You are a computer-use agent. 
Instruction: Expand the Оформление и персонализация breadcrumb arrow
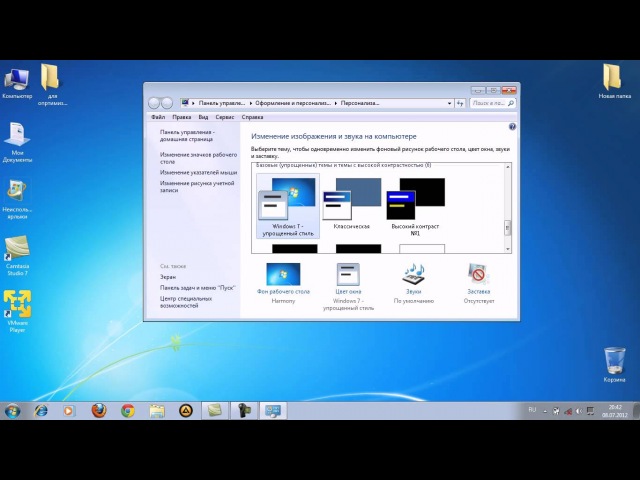coord(336,103)
